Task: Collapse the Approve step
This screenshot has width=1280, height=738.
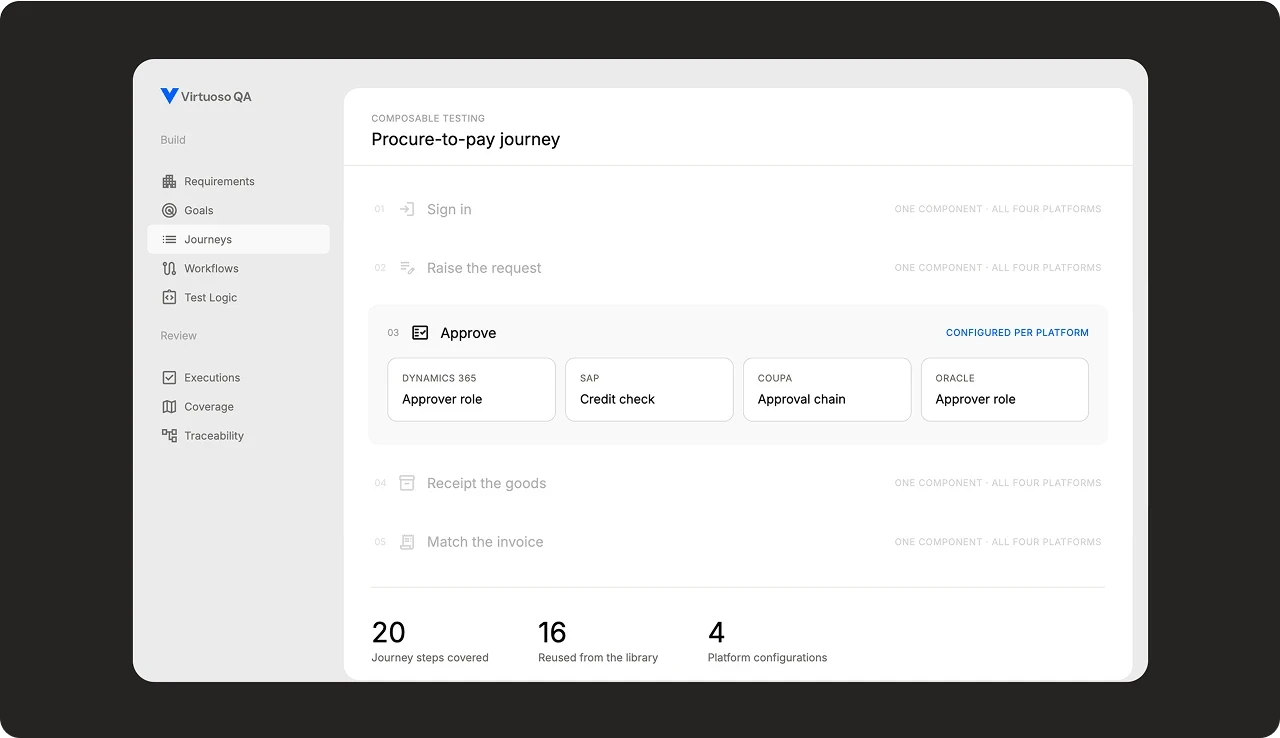Action: (738, 333)
